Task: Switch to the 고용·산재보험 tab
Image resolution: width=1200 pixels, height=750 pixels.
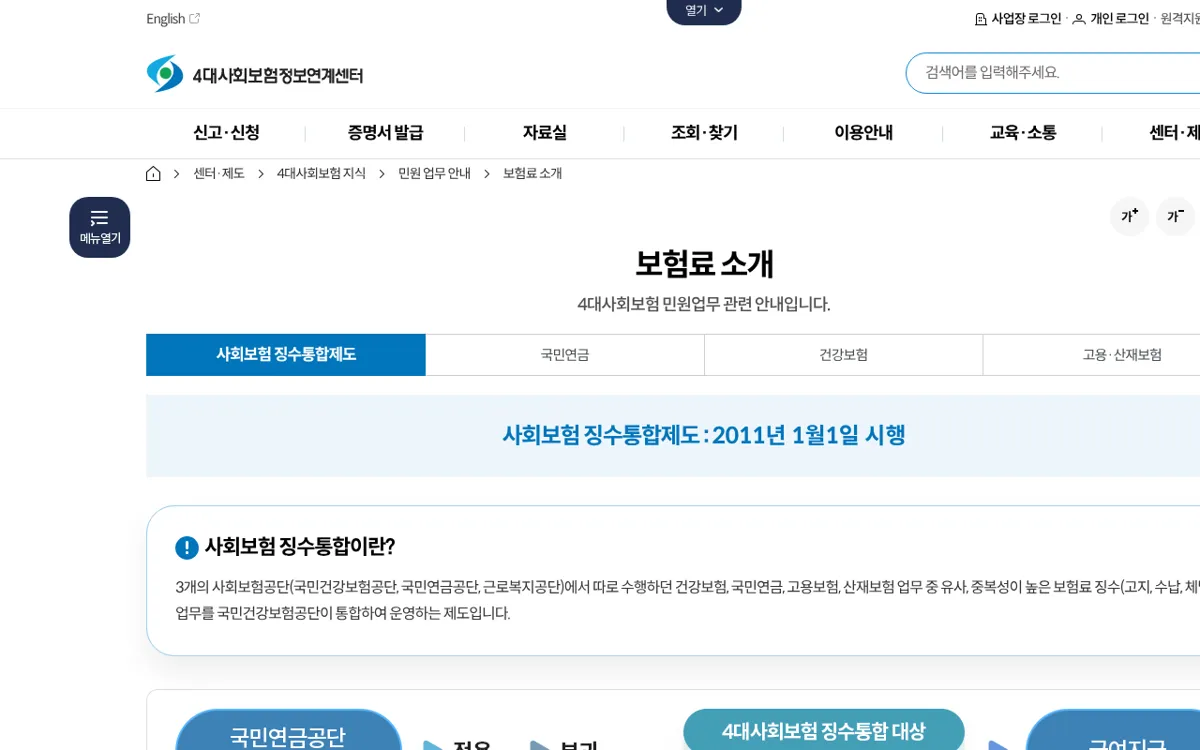Action: pos(1122,355)
